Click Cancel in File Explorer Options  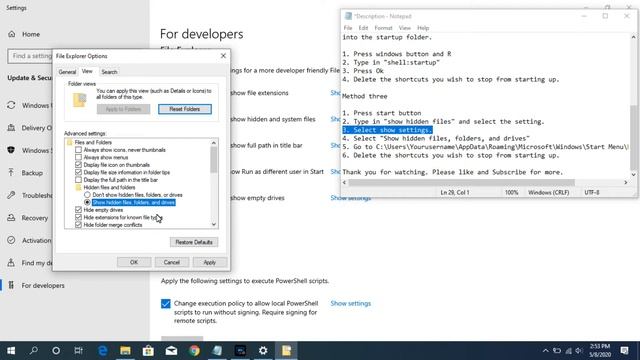[172, 262]
